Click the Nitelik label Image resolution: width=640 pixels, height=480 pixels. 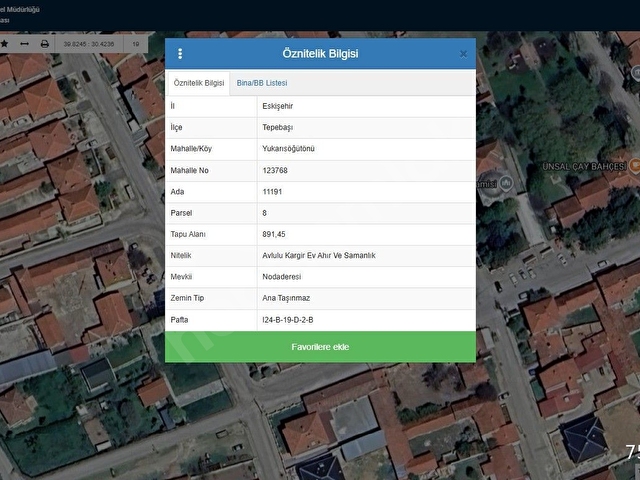[181, 256]
